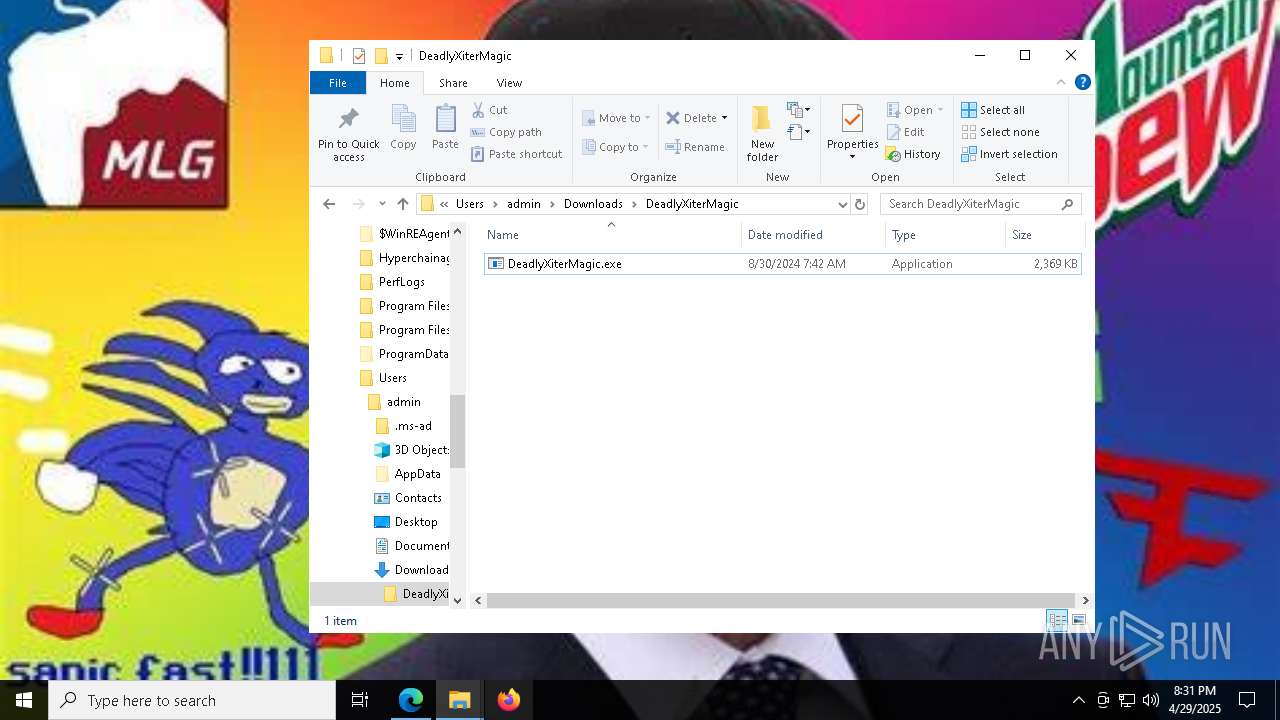Switch to the Details view icon
Screen dimensions: 1280x720
(x=1057, y=621)
